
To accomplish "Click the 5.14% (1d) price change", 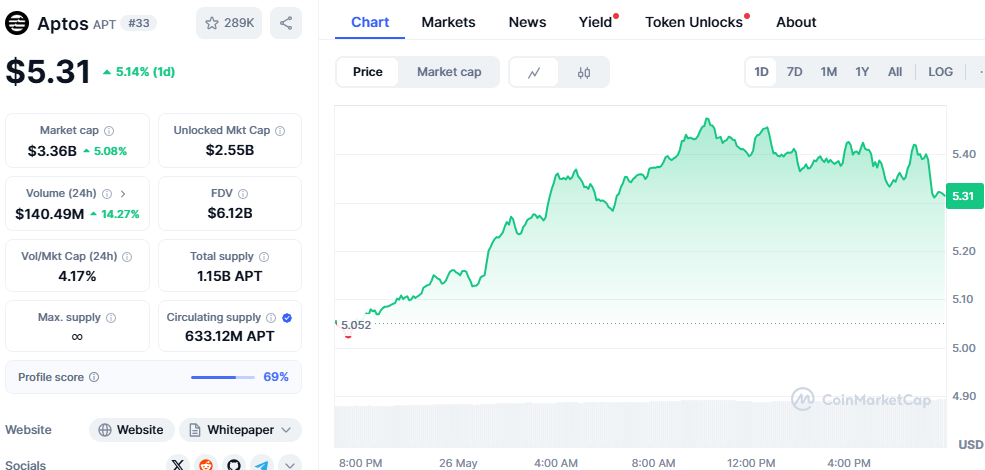I will click(x=138, y=72).
